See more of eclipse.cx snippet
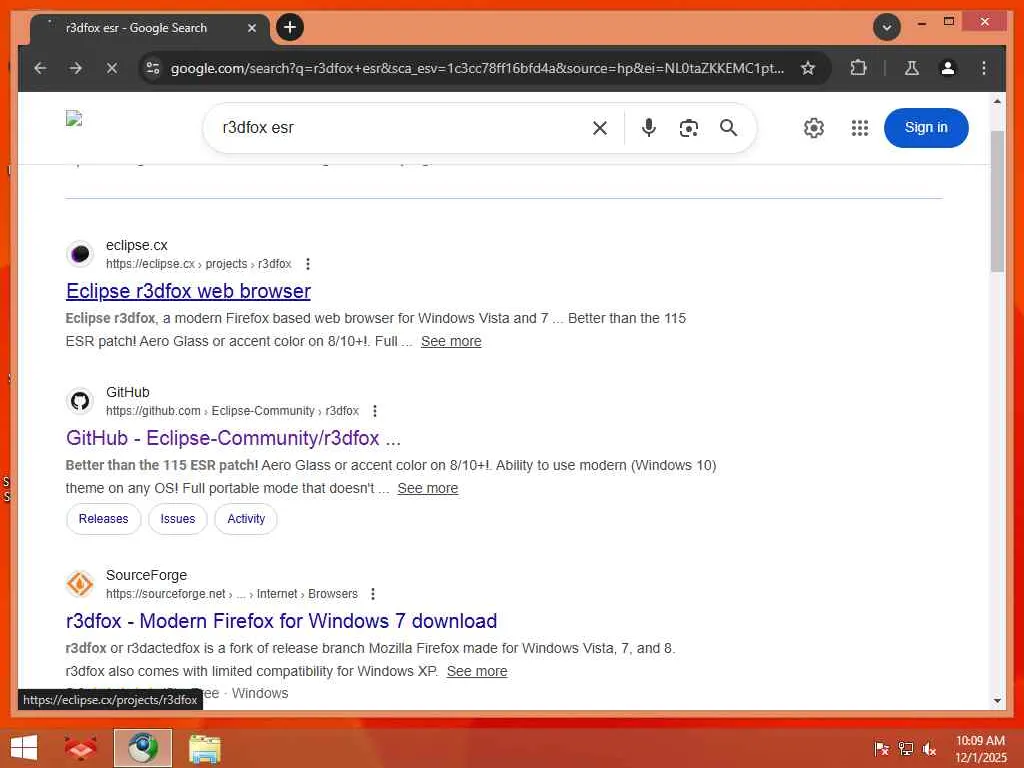 [451, 341]
